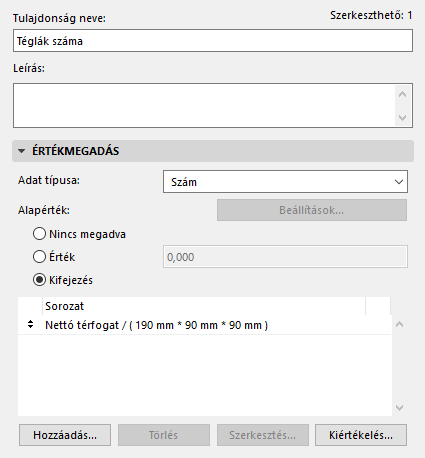Viewport: 425px width, 458px height.
Task: Focus the Tulajdonság neve field with Téglák száma
Action: tap(213, 41)
